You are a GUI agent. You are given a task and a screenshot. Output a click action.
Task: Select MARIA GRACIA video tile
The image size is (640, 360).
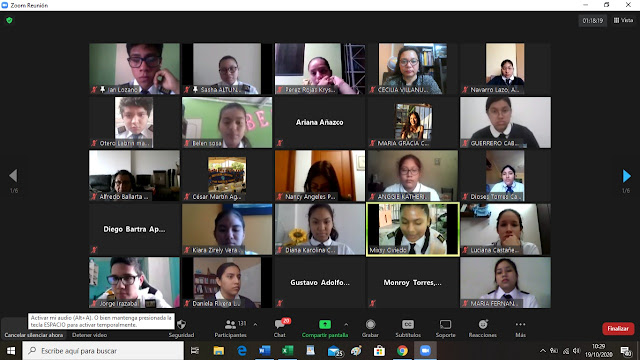(413, 122)
